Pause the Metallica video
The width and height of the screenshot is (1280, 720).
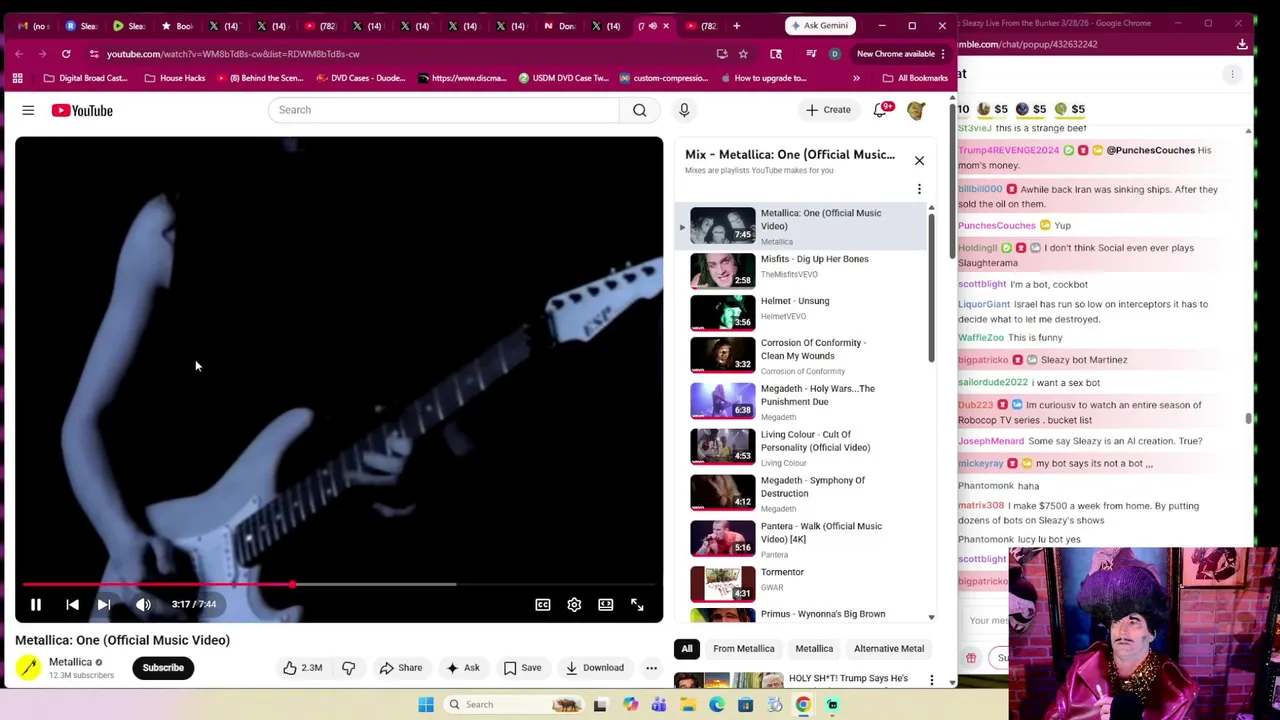click(35, 604)
